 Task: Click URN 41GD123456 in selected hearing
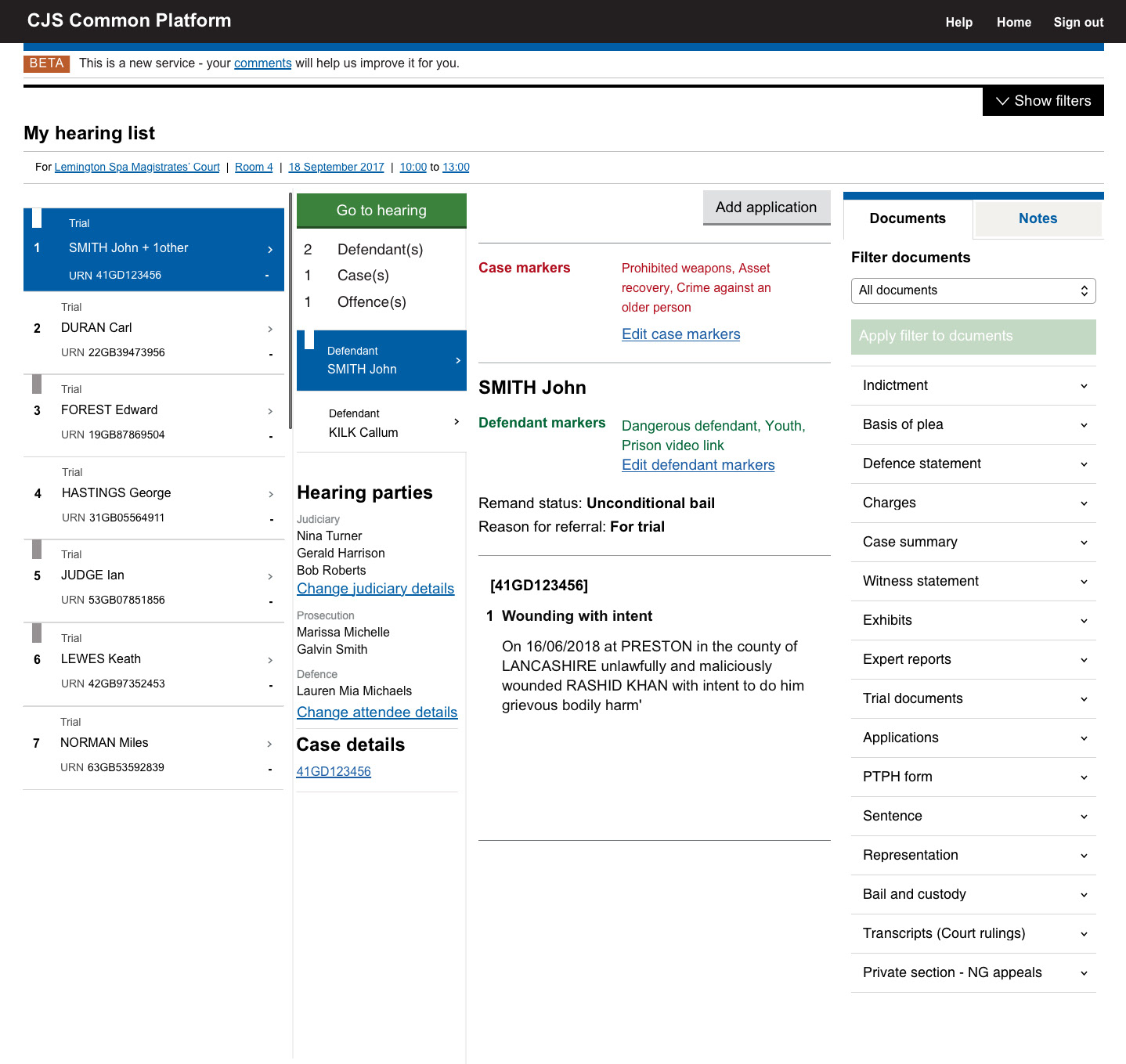coord(115,276)
